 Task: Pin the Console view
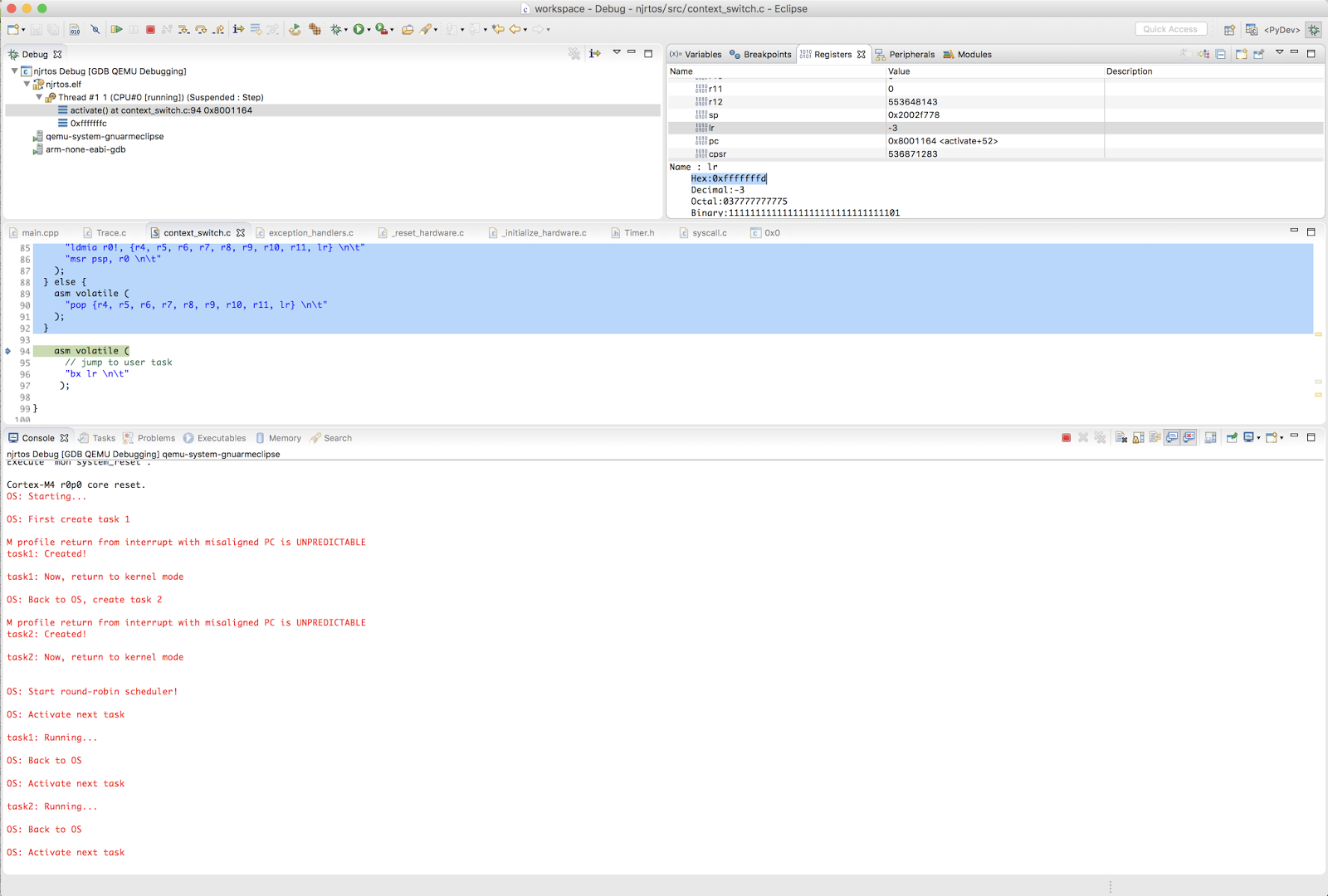1230,437
